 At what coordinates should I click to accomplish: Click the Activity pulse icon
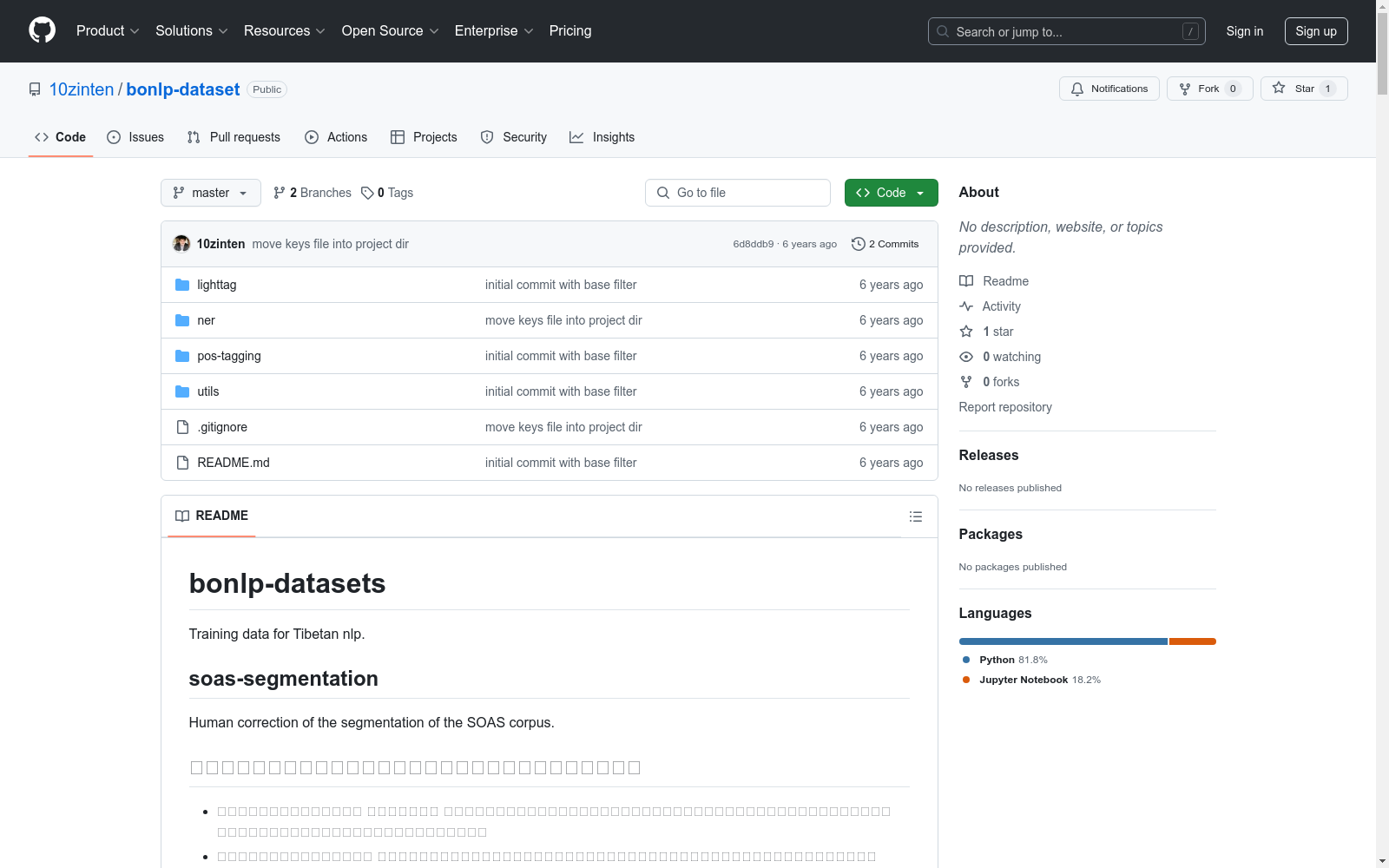[x=966, y=306]
